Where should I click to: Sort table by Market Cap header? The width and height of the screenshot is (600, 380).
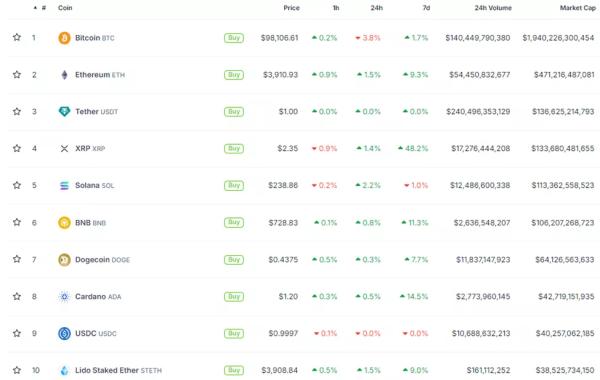(577, 8)
